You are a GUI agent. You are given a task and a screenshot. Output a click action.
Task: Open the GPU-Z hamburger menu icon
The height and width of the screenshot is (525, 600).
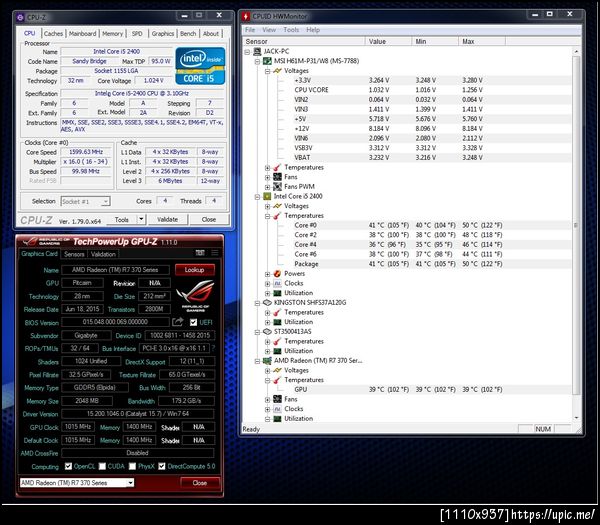(215, 253)
